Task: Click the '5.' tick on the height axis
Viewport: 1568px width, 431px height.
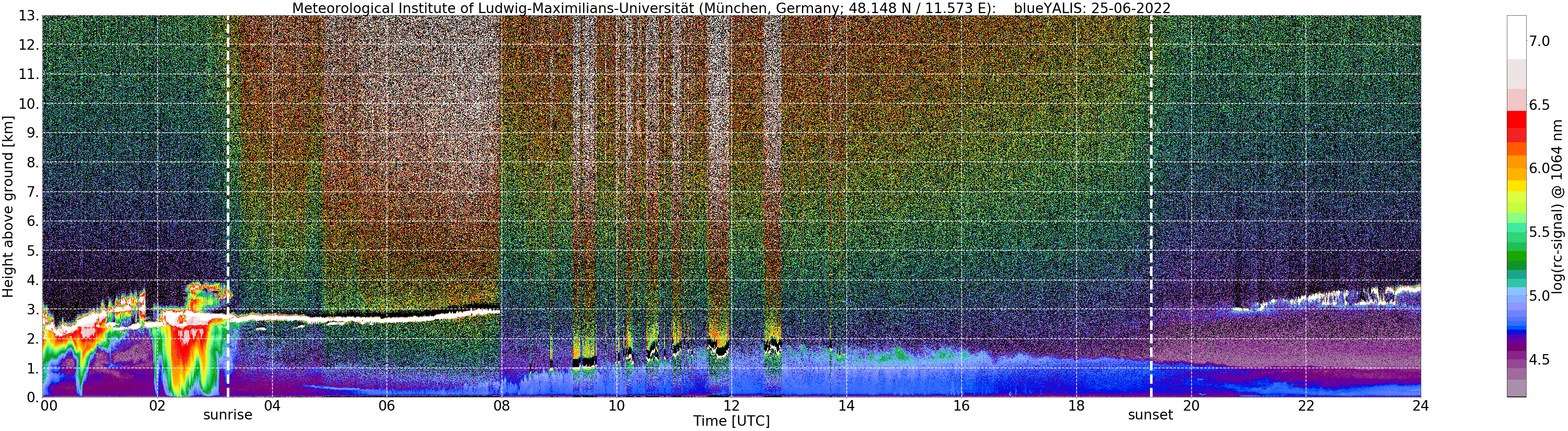Action: coord(33,251)
